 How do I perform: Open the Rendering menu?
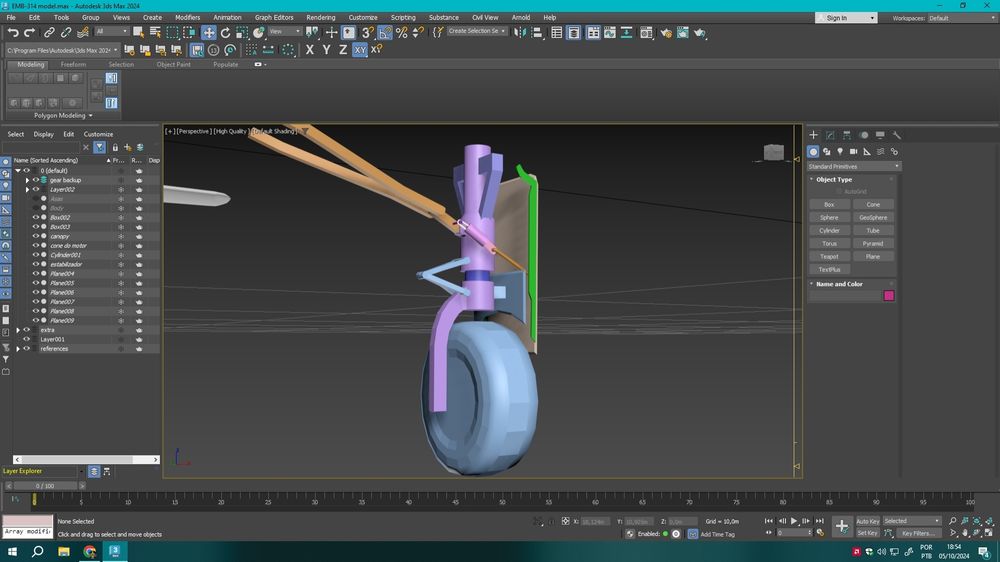tap(320, 17)
